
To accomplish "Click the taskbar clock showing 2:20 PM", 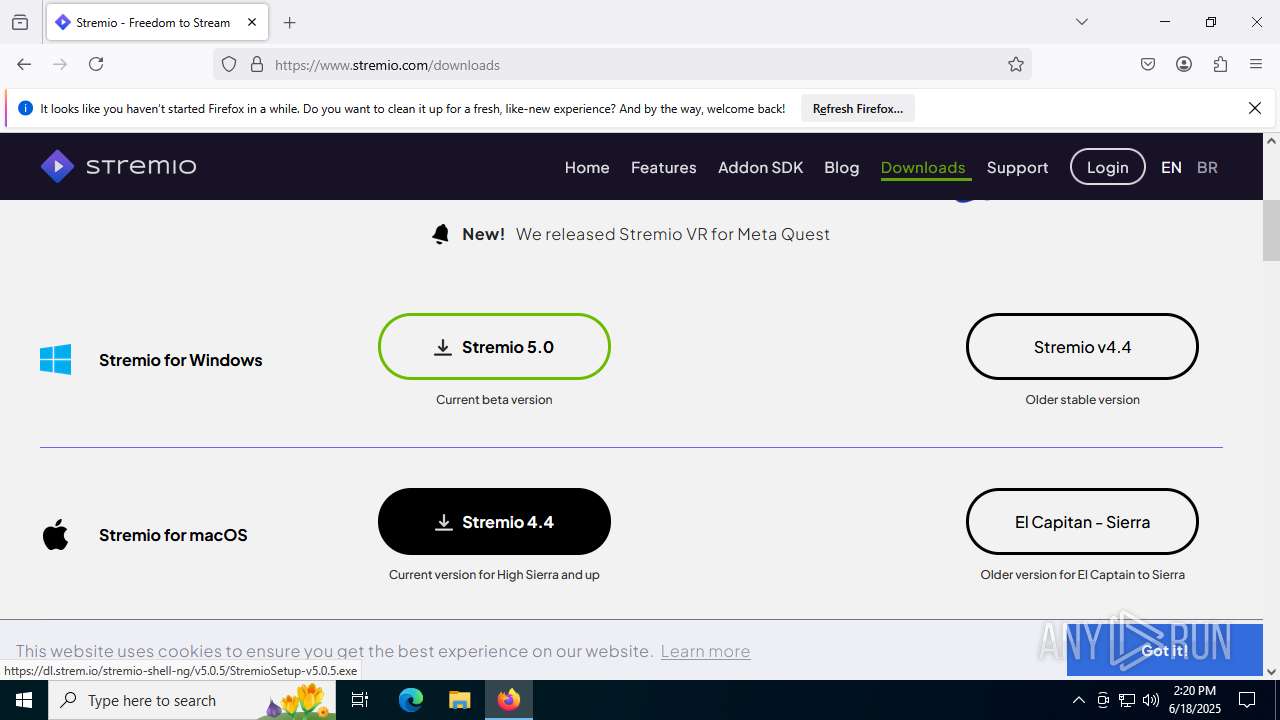I will coord(1197,700).
